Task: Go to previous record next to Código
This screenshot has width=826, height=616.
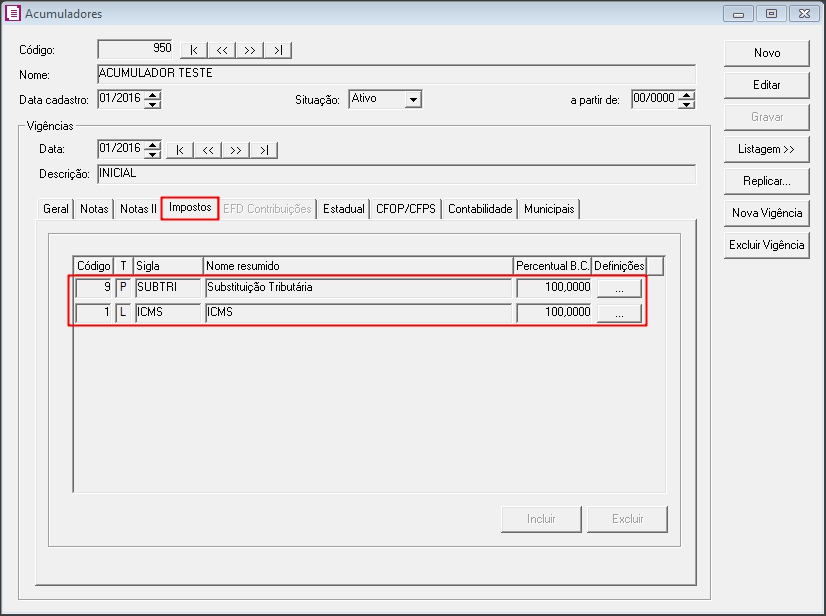Action: (x=222, y=50)
